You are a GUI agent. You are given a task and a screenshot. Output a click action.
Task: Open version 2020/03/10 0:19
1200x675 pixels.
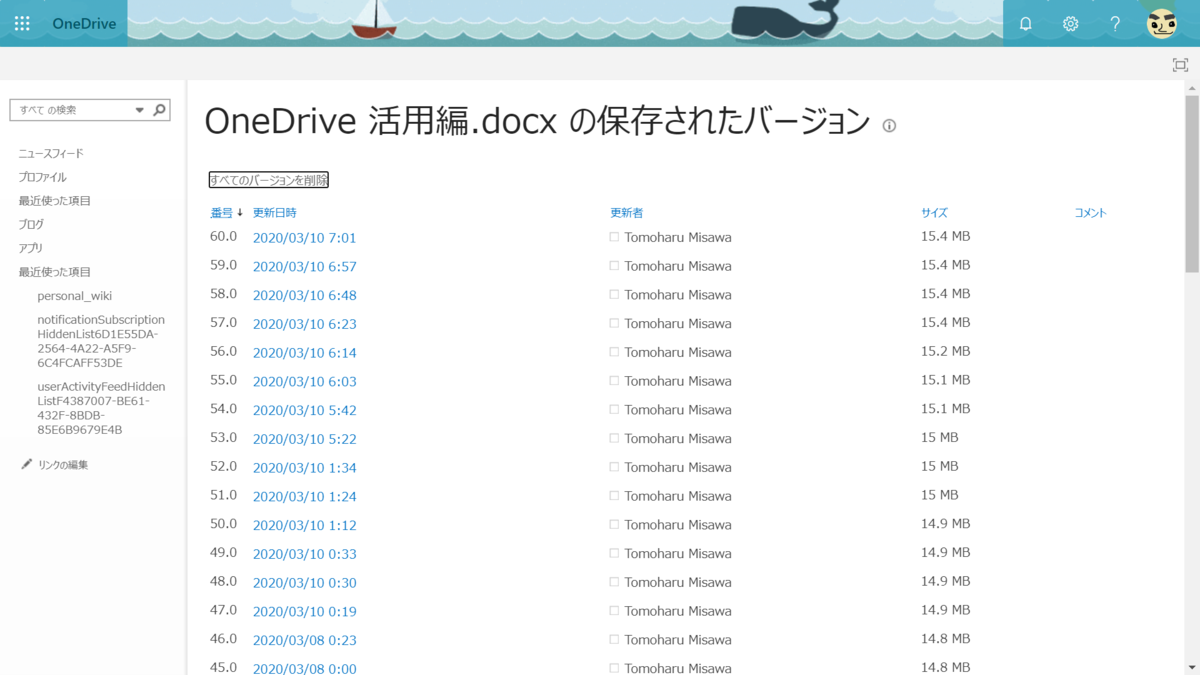304,611
